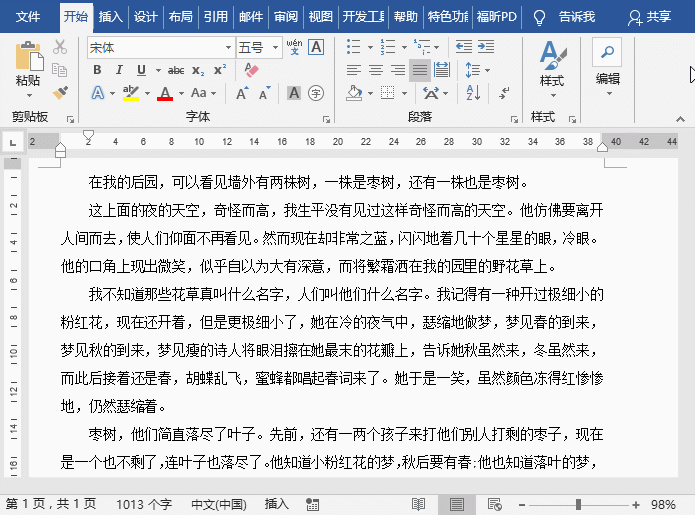Viewport: 695px width, 515px height.
Task: Switch to the 引用 tab
Action: click(x=215, y=17)
